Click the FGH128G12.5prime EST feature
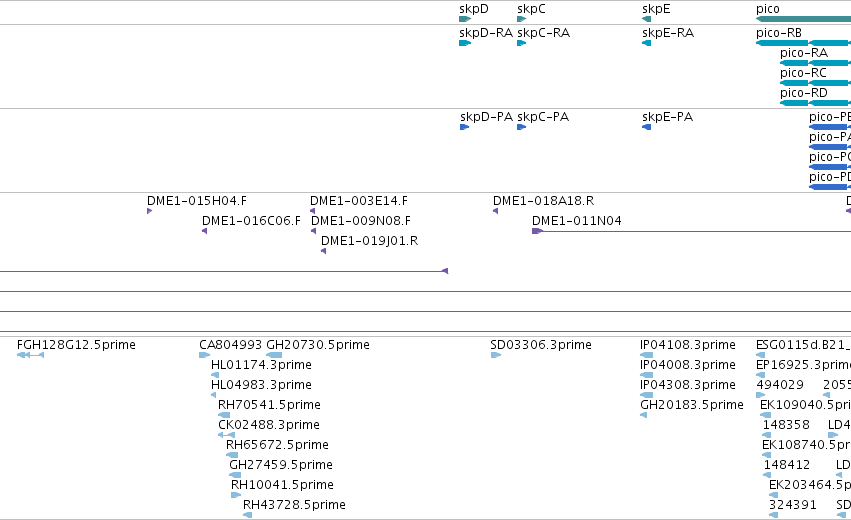This screenshot has width=851, height=520. (x=30, y=355)
